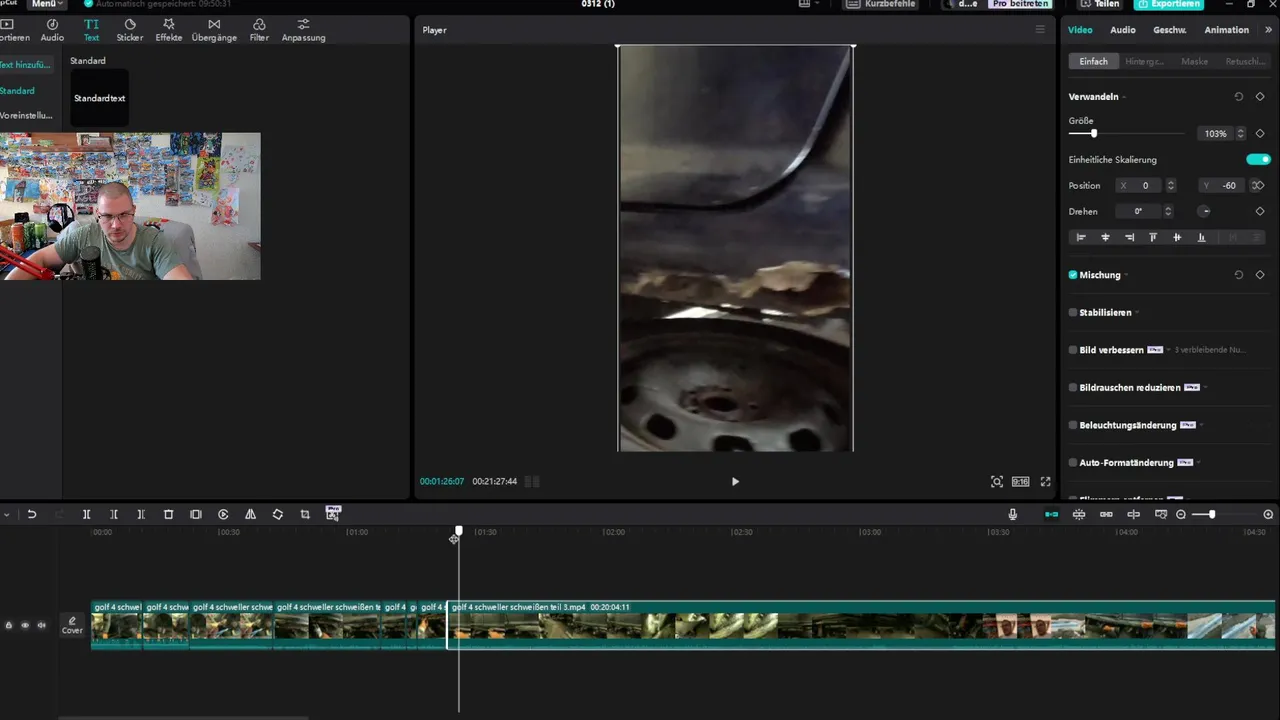1280x720 pixels.
Task: Enable Bildrauschen reduzieren checkbox
Action: [1073, 387]
